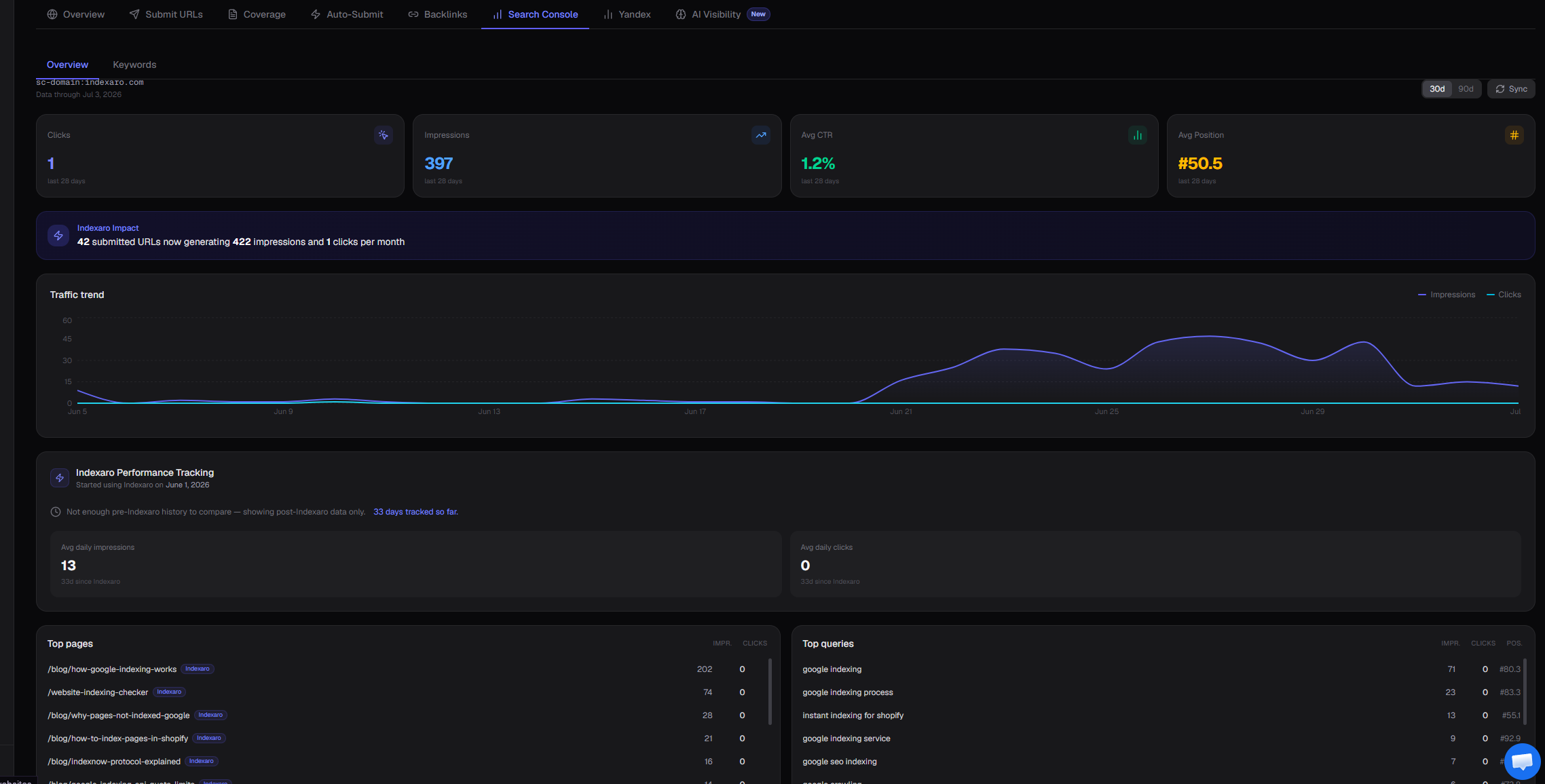Set the date range to 30d
Viewport: 1545px width, 784px height.
(1437, 89)
